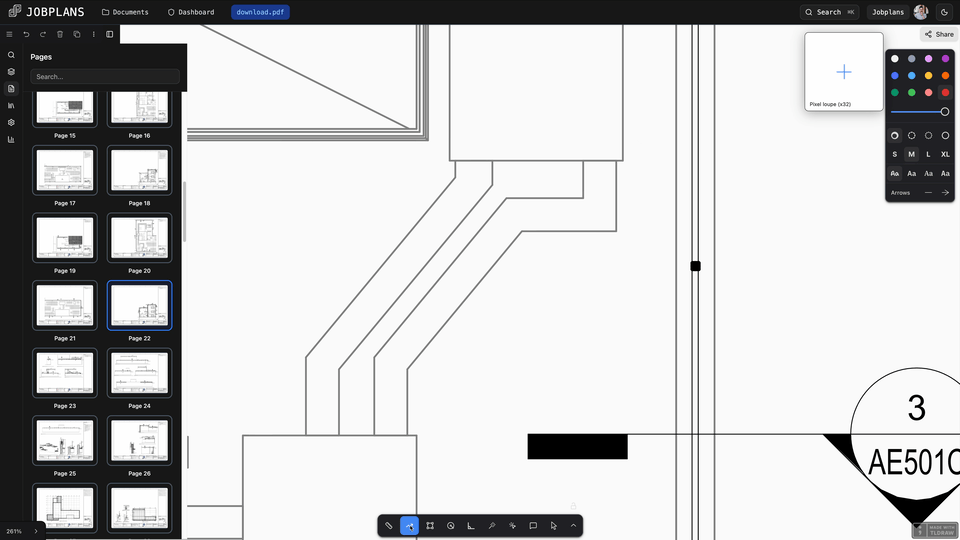Click the trash delete icon
960x540 pixels.
click(x=60, y=34)
